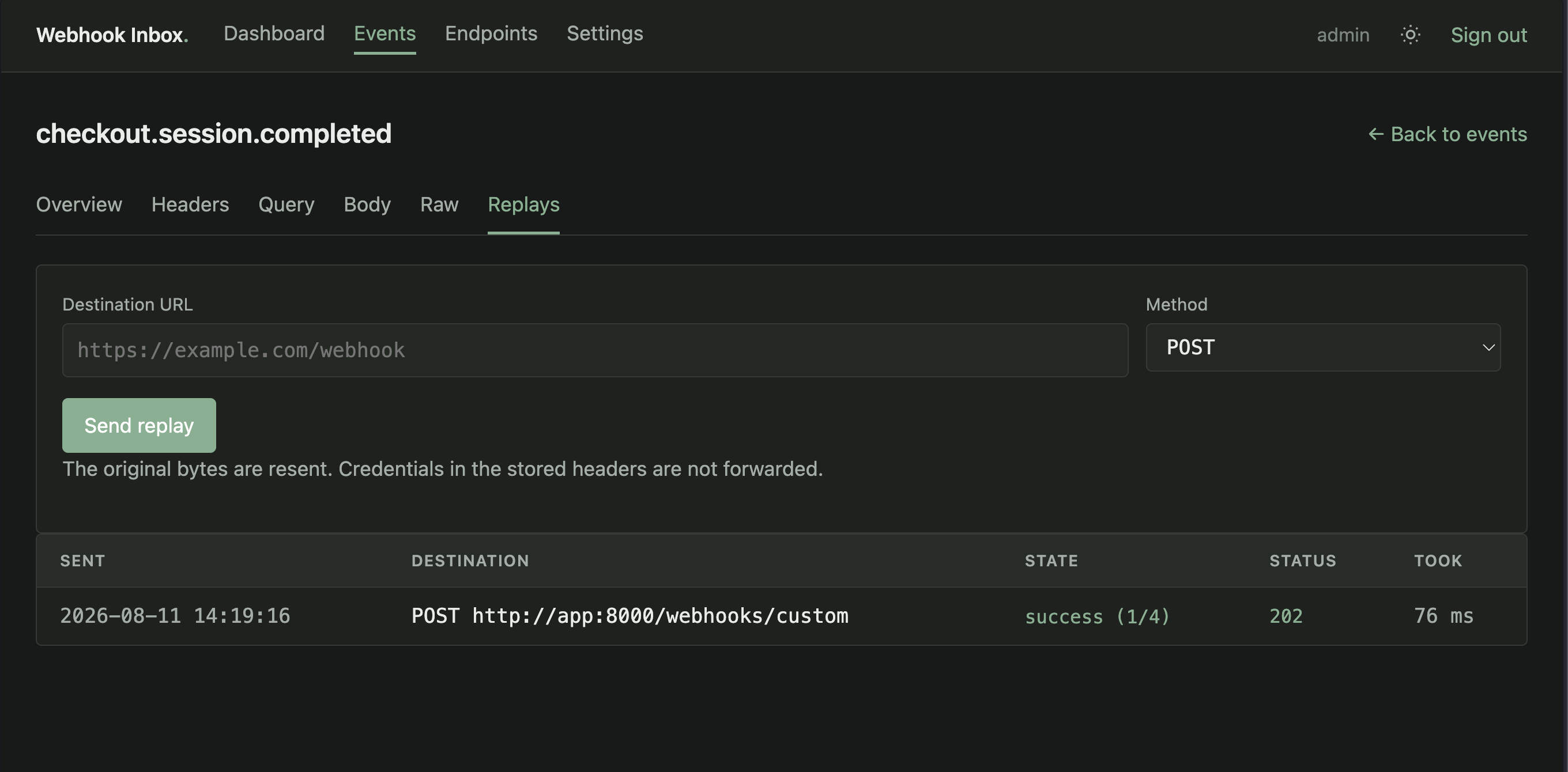Click the success (1/4) state cell
This screenshot has width=1568, height=772.
1097,616
